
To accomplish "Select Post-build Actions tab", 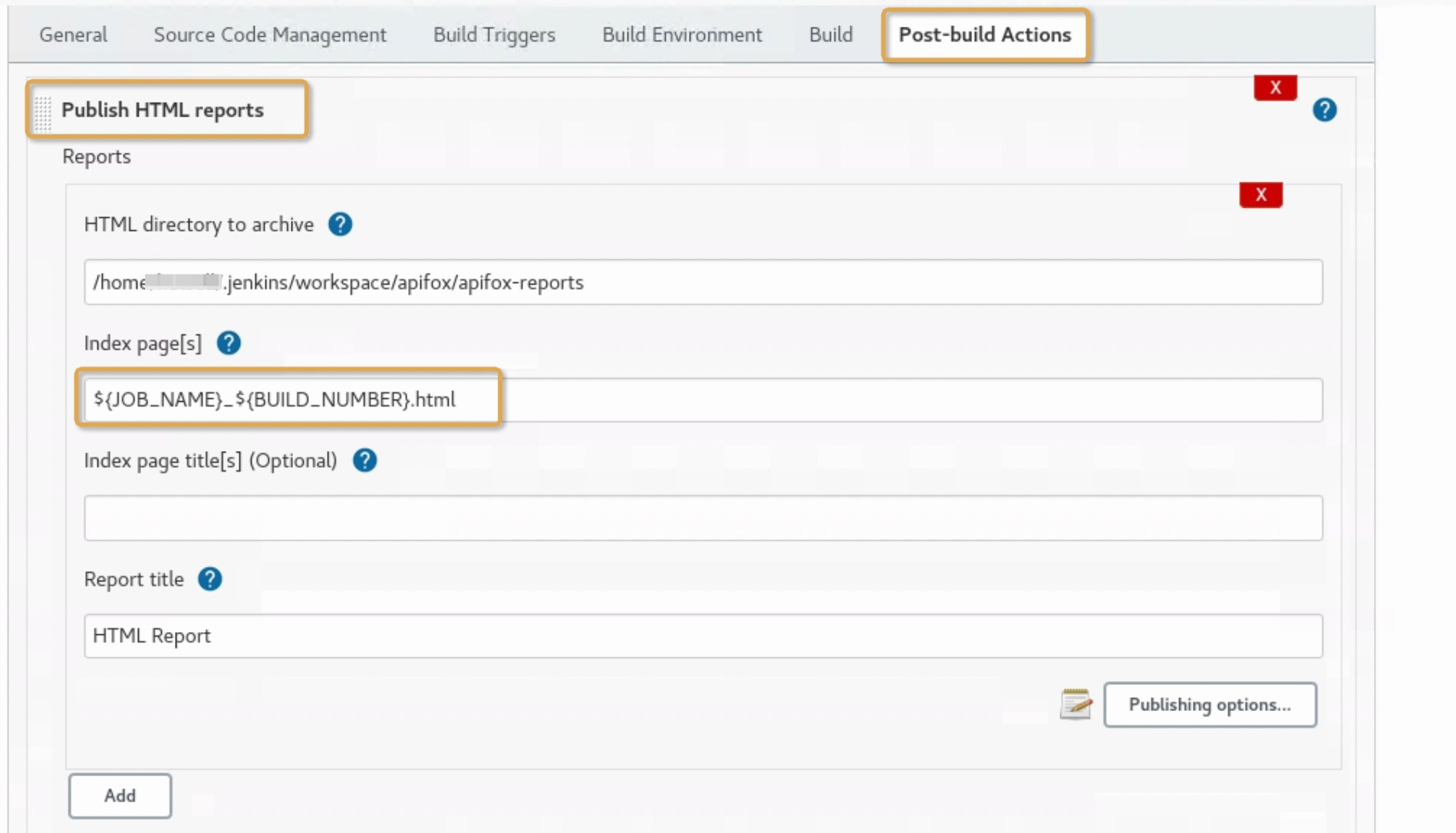I will tap(984, 35).
